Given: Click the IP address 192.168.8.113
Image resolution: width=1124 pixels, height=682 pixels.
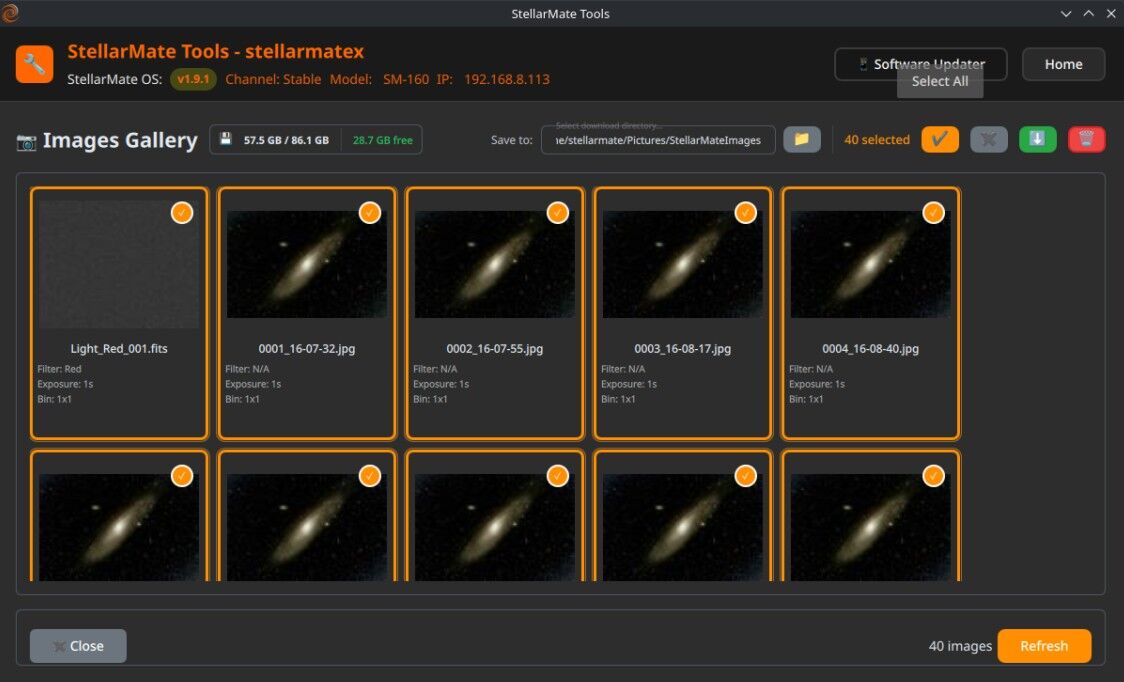Looking at the screenshot, I should [507, 79].
